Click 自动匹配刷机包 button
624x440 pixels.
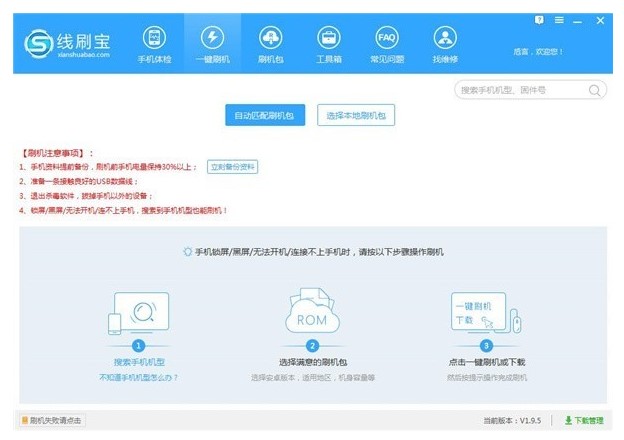[265, 115]
